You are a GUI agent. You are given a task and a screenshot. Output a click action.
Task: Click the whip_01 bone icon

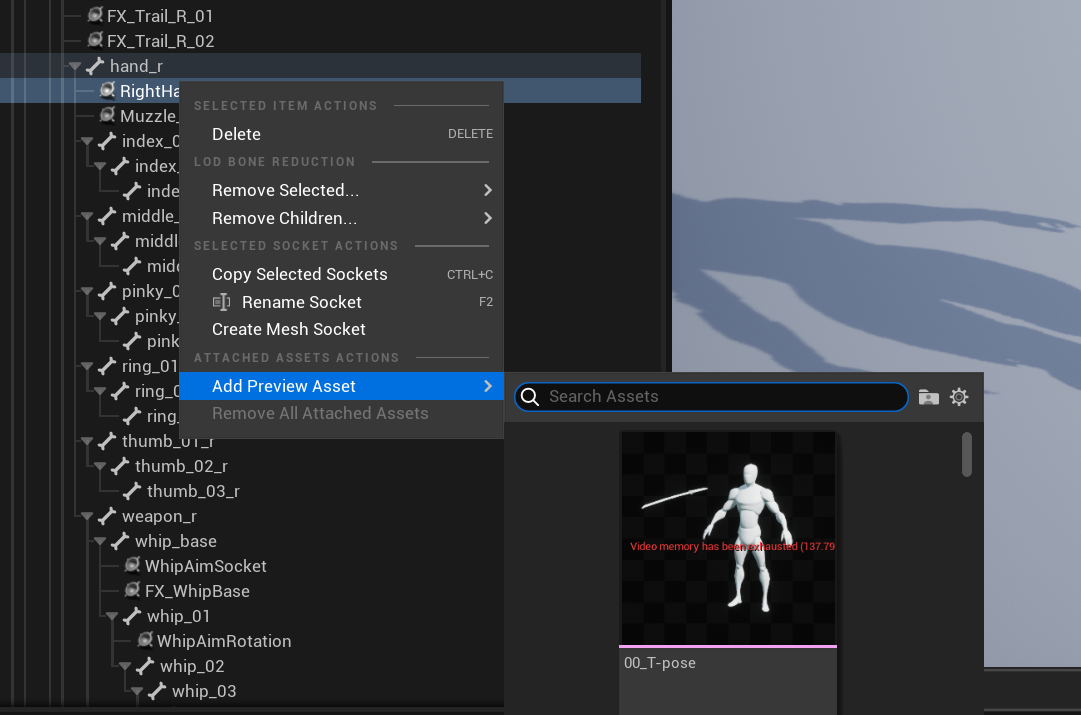click(132, 616)
